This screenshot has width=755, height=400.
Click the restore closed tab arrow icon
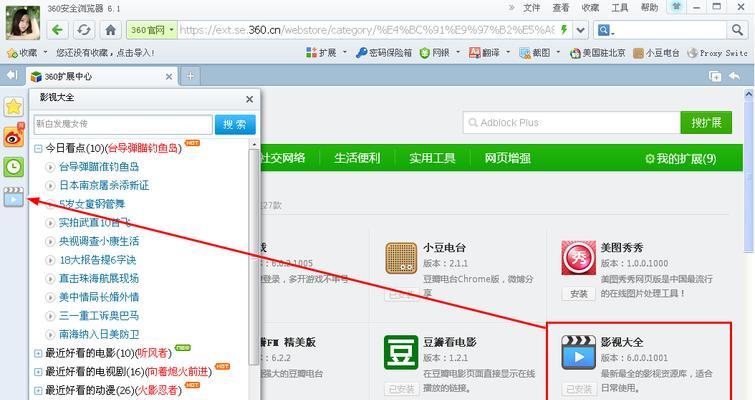(x=734, y=76)
